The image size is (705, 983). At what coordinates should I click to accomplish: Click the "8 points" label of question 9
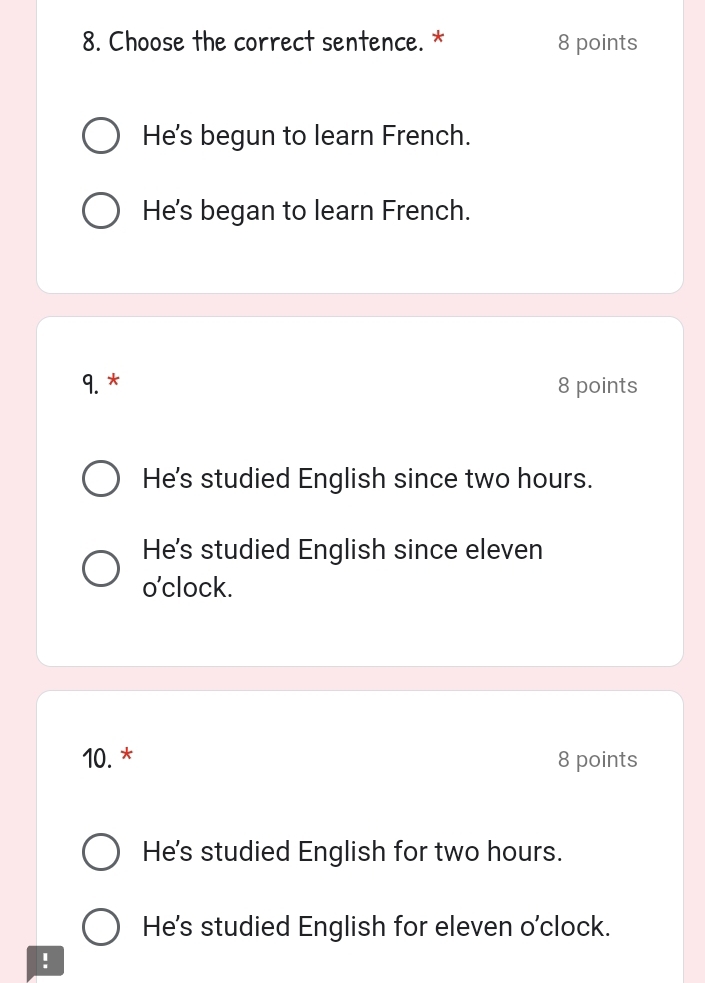[x=597, y=386]
